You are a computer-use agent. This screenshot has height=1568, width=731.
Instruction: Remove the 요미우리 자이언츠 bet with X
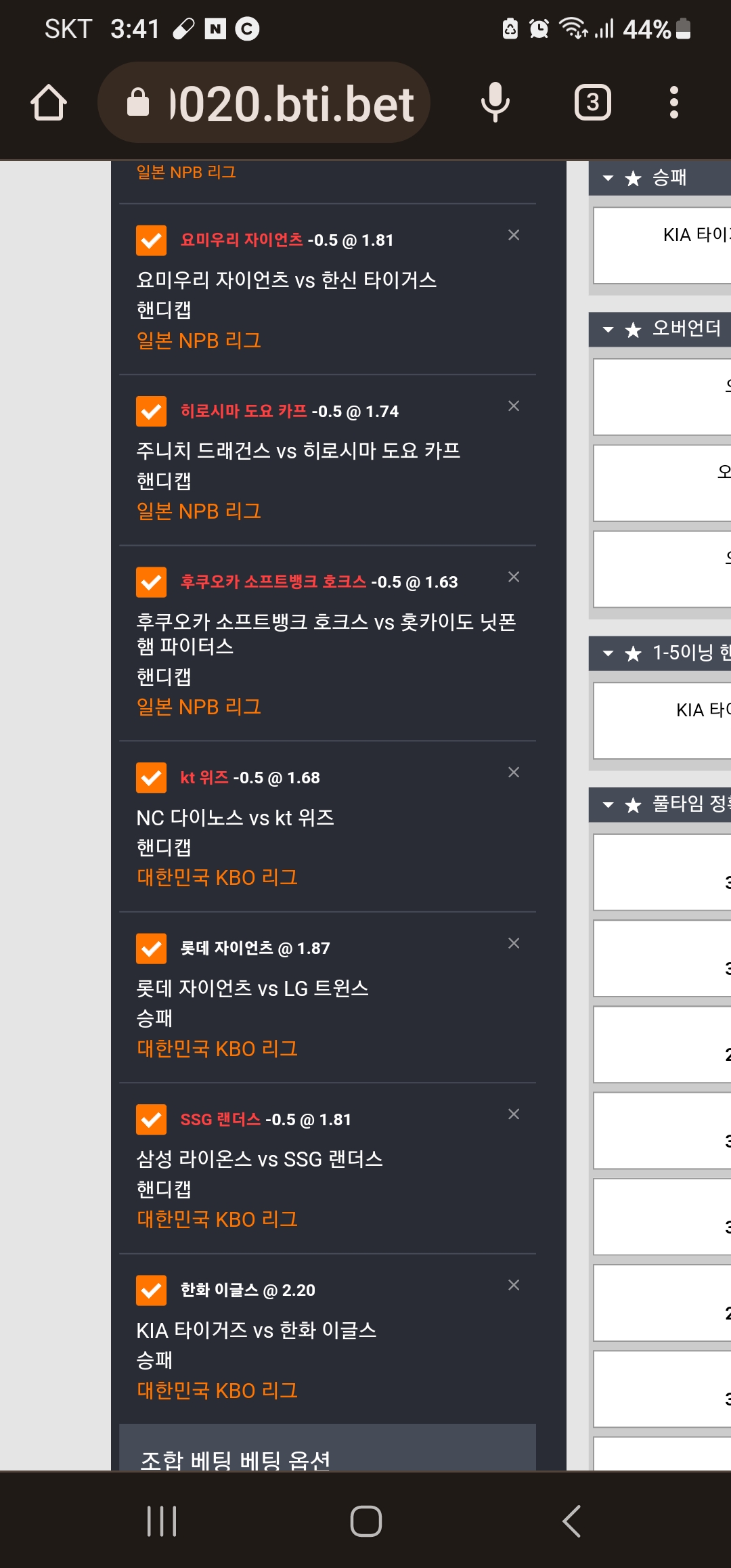pos(514,235)
